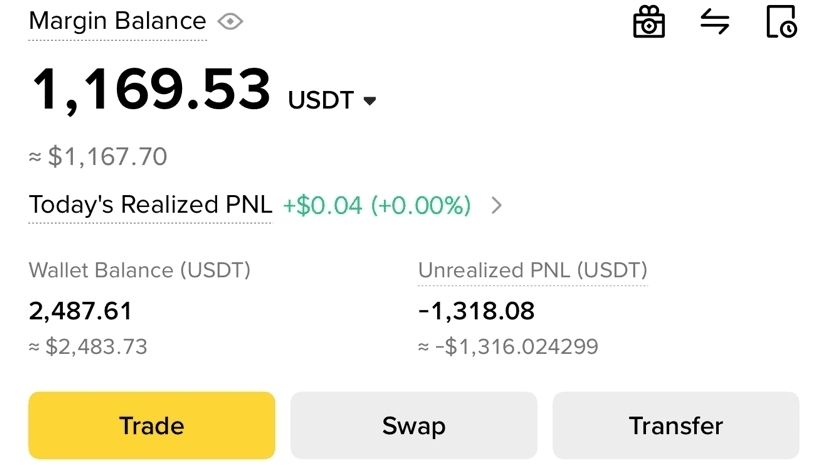Image resolution: width=828 pixels, height=465 pixels.
Task: Hide balance using the eye icon
Action: tap(230, 22)
